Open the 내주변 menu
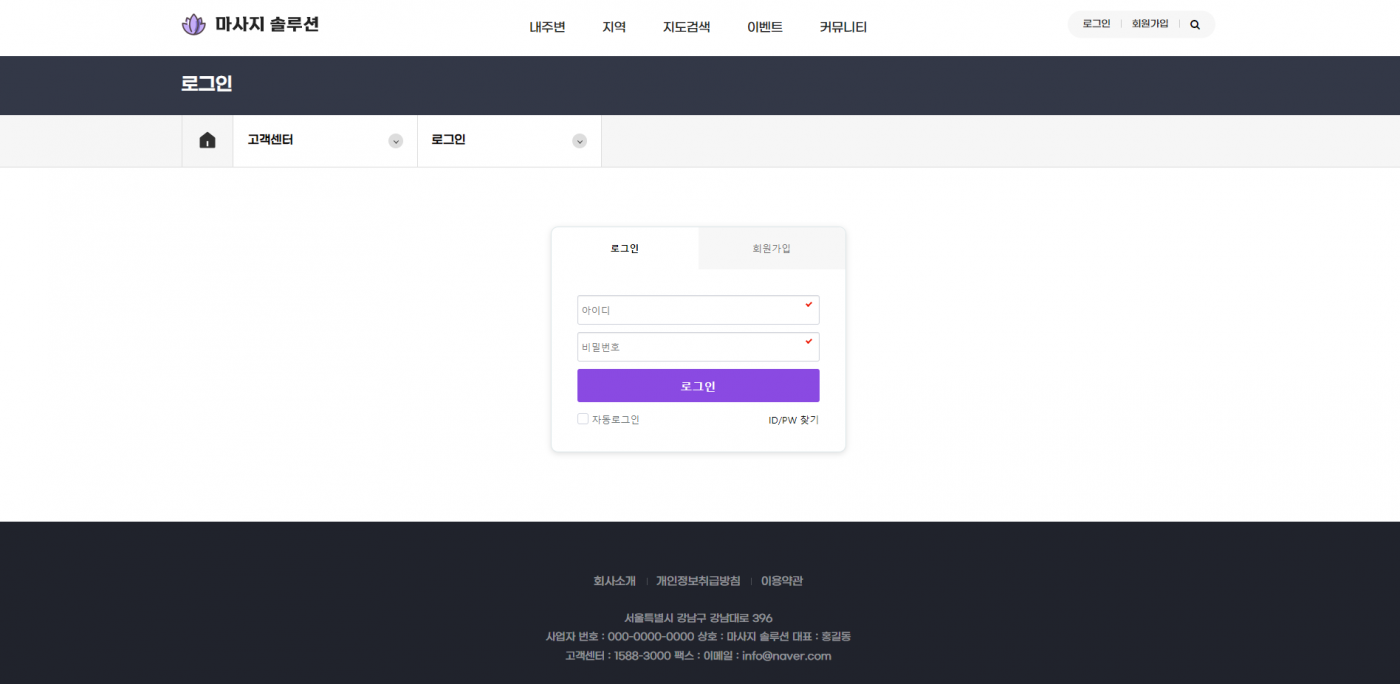1400x684 pixels. point(547,27)
